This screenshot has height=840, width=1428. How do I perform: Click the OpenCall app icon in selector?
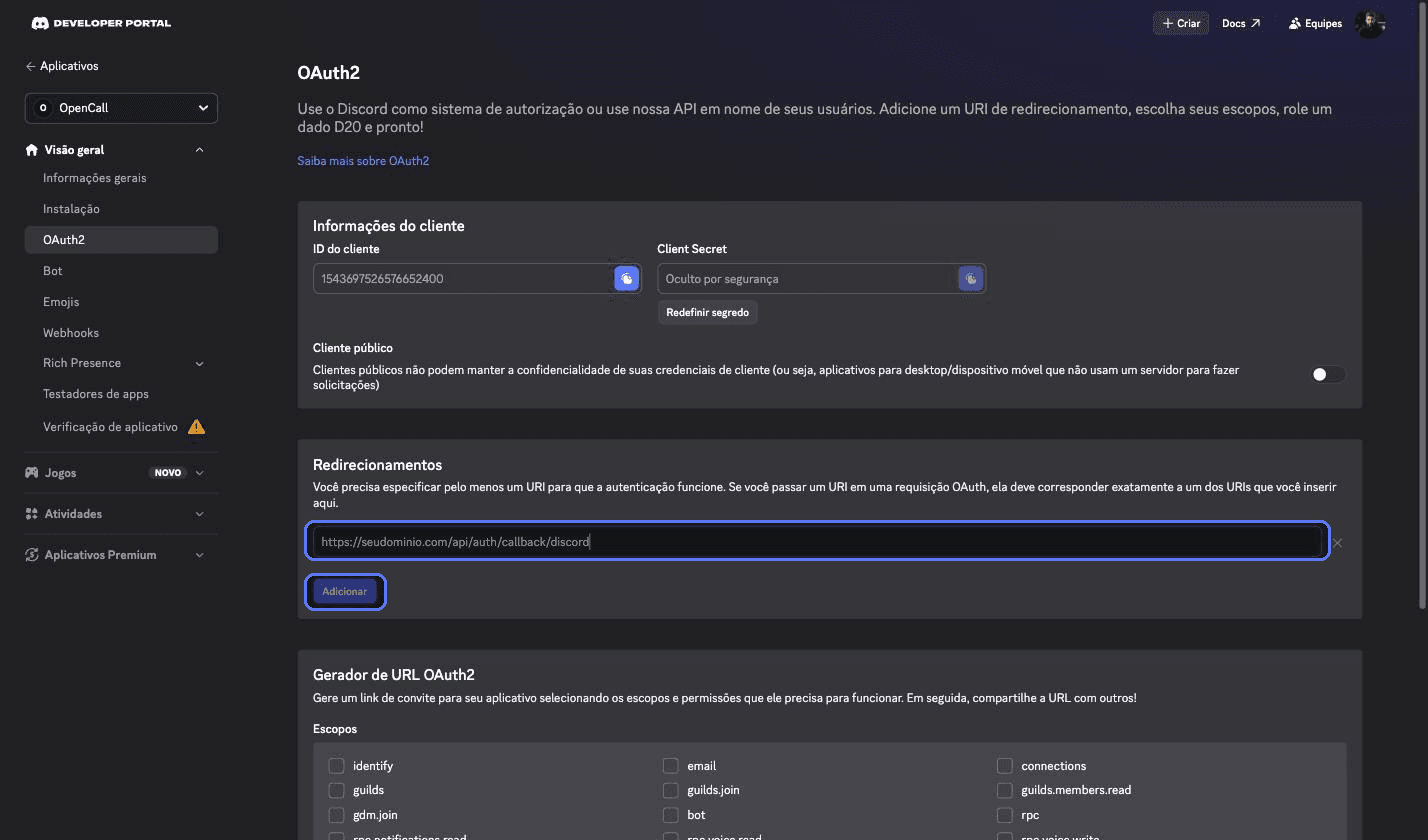(x=42, y=108)
